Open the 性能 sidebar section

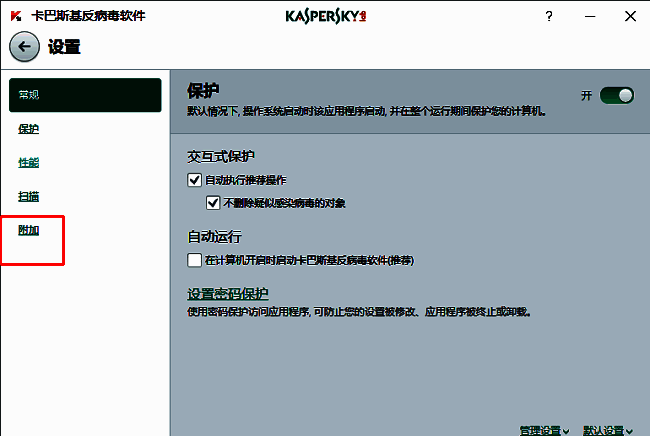pyautogui.click(x=29, y=162)
